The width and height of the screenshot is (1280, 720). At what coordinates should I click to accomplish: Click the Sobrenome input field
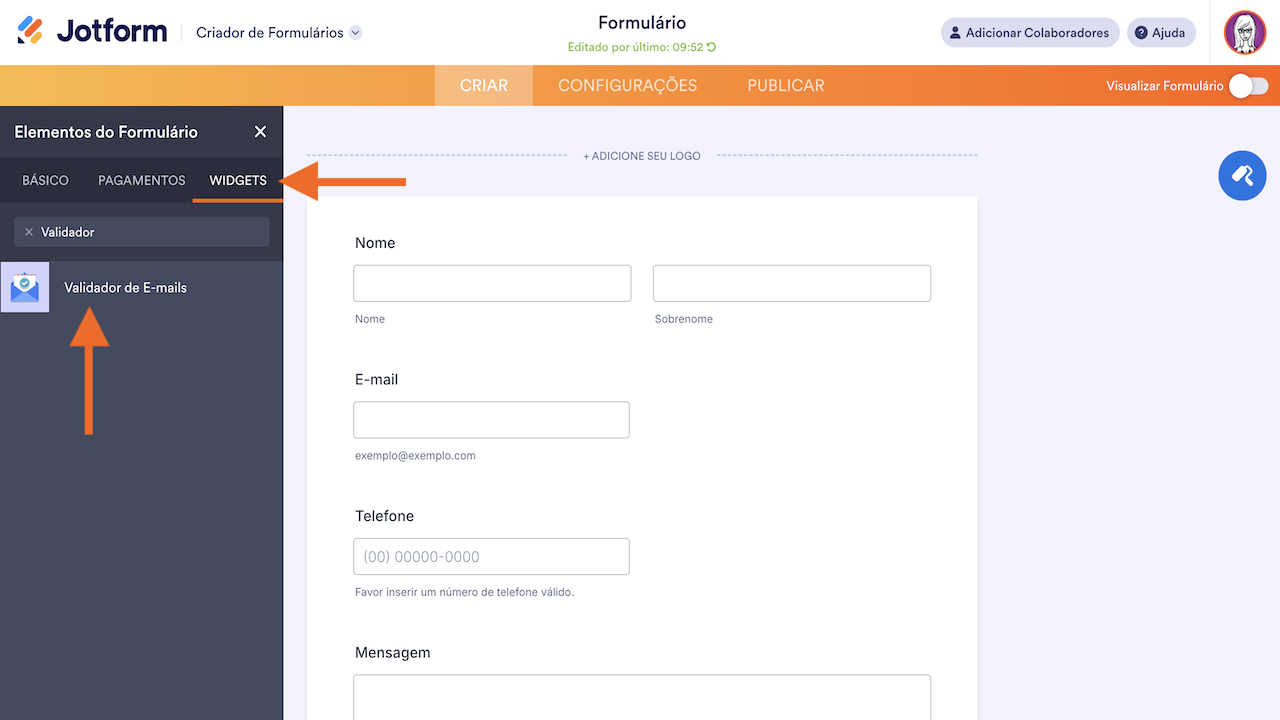coord(791,283)
